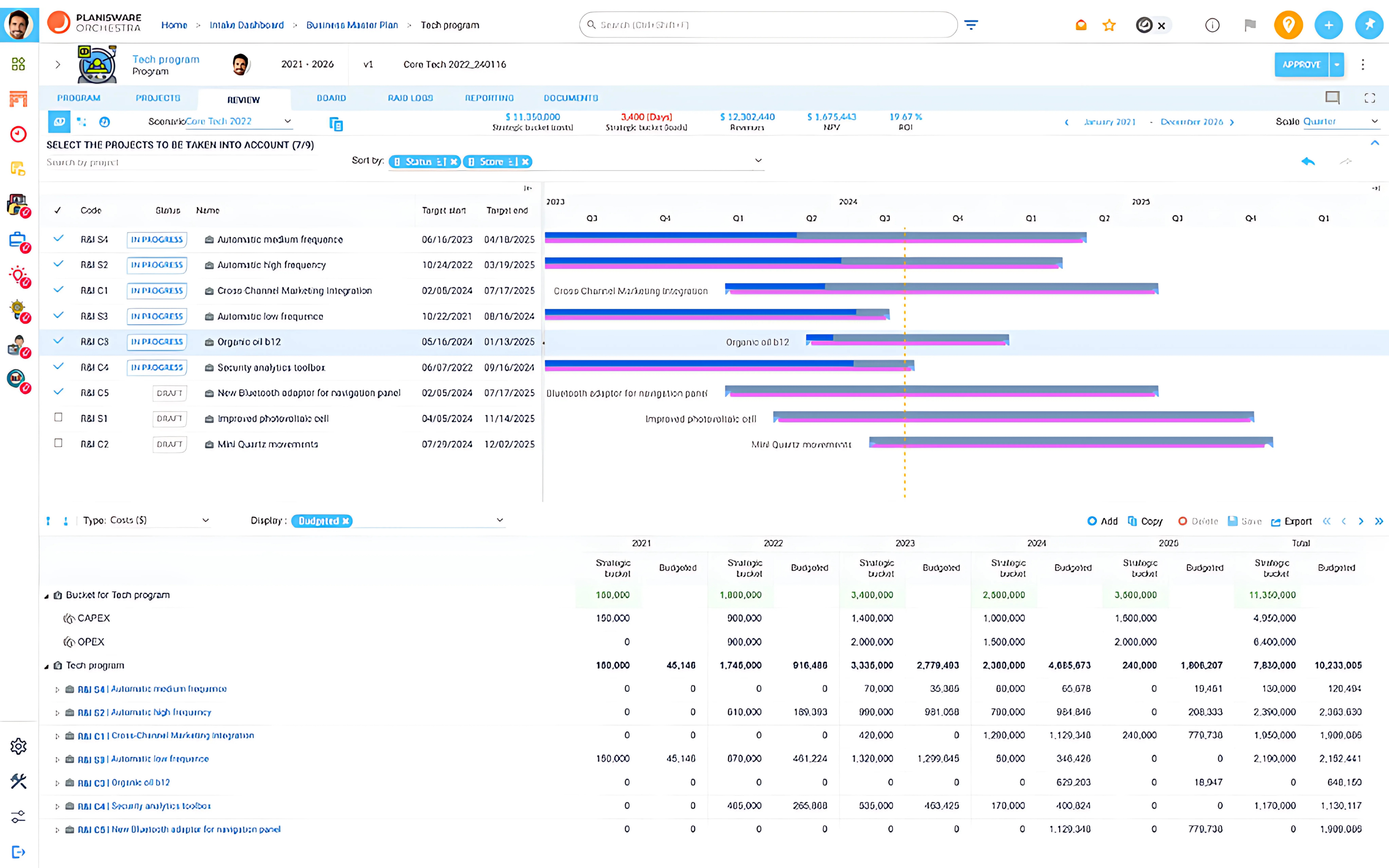Click the flag icon in top bar
The height and width of the screenshot is (868, 1389).
1249,25
